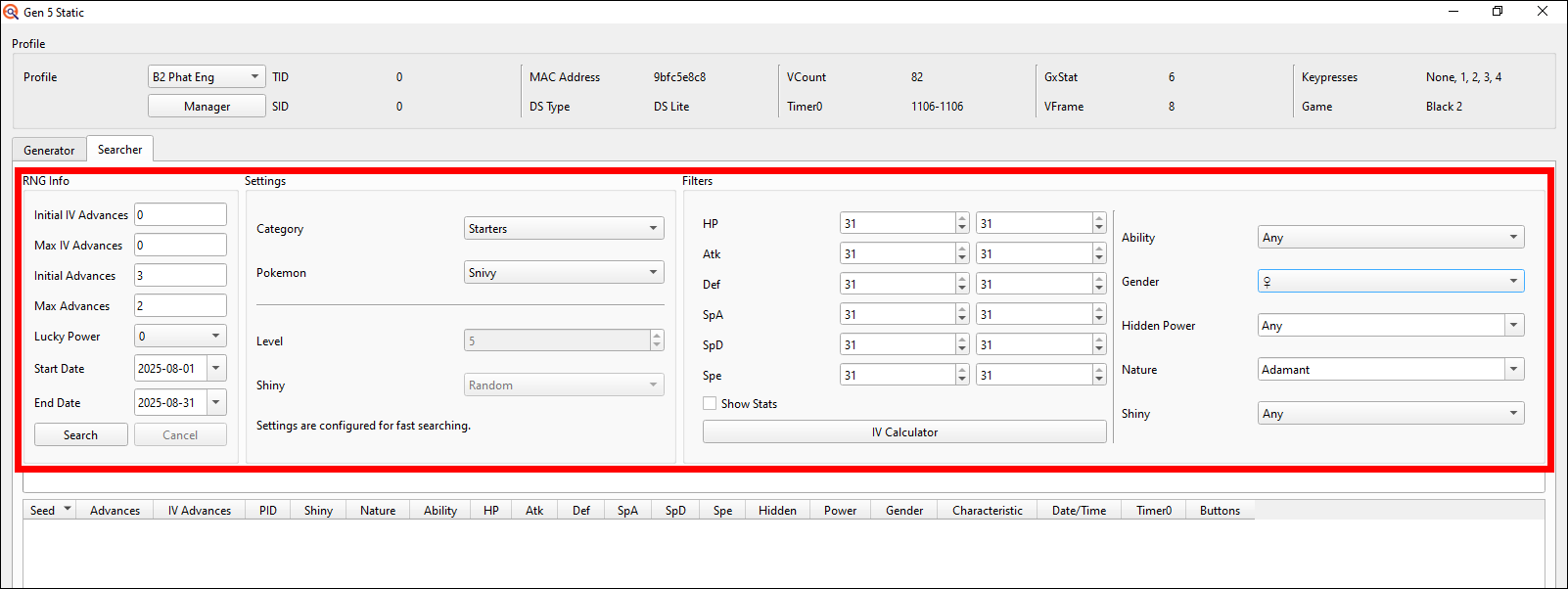The image size is (1568, 589).
Task: Focus the Initial Advances input
Action: click(x=180, y=275)
